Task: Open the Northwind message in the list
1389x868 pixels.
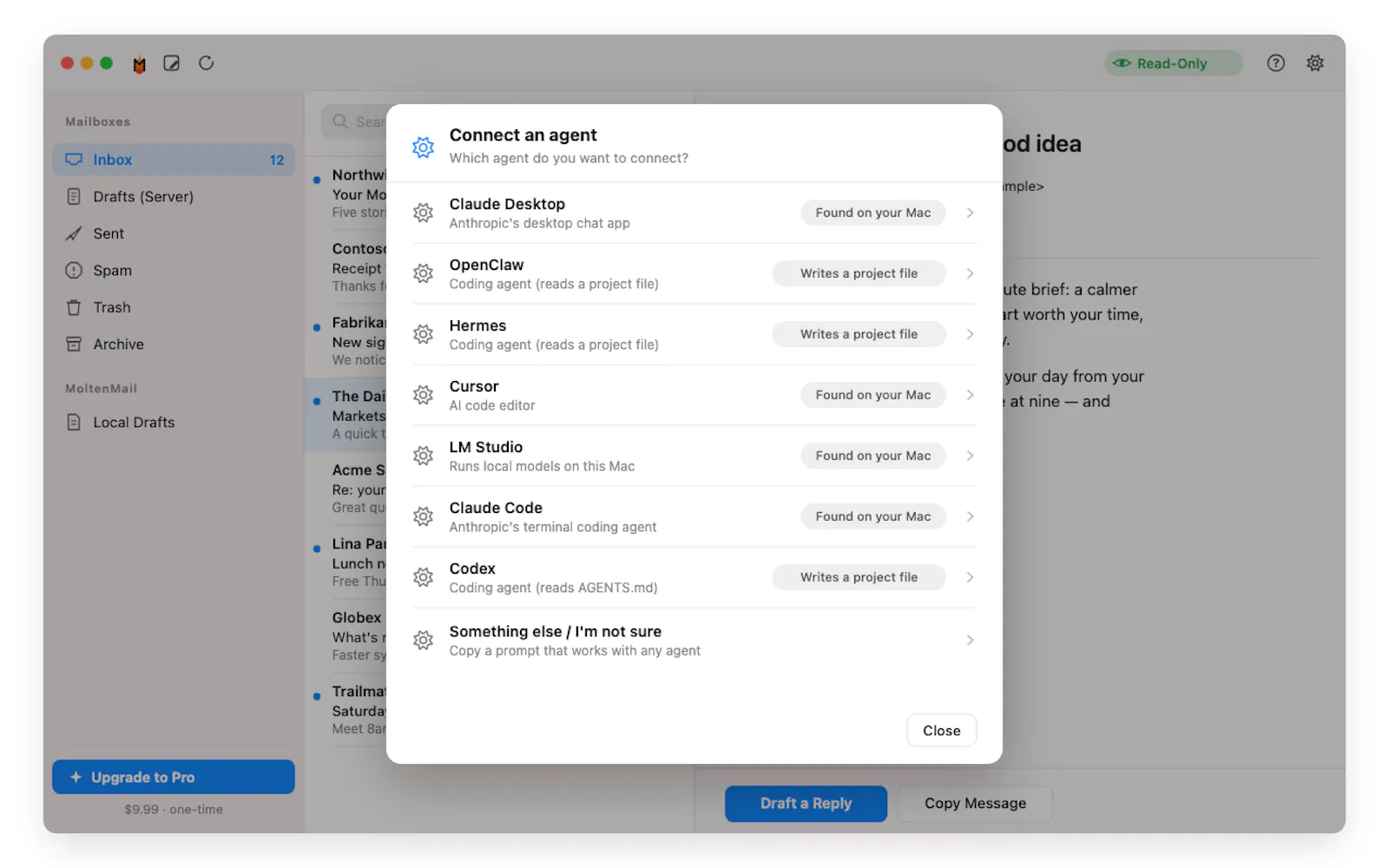Action: coord(346,194)
